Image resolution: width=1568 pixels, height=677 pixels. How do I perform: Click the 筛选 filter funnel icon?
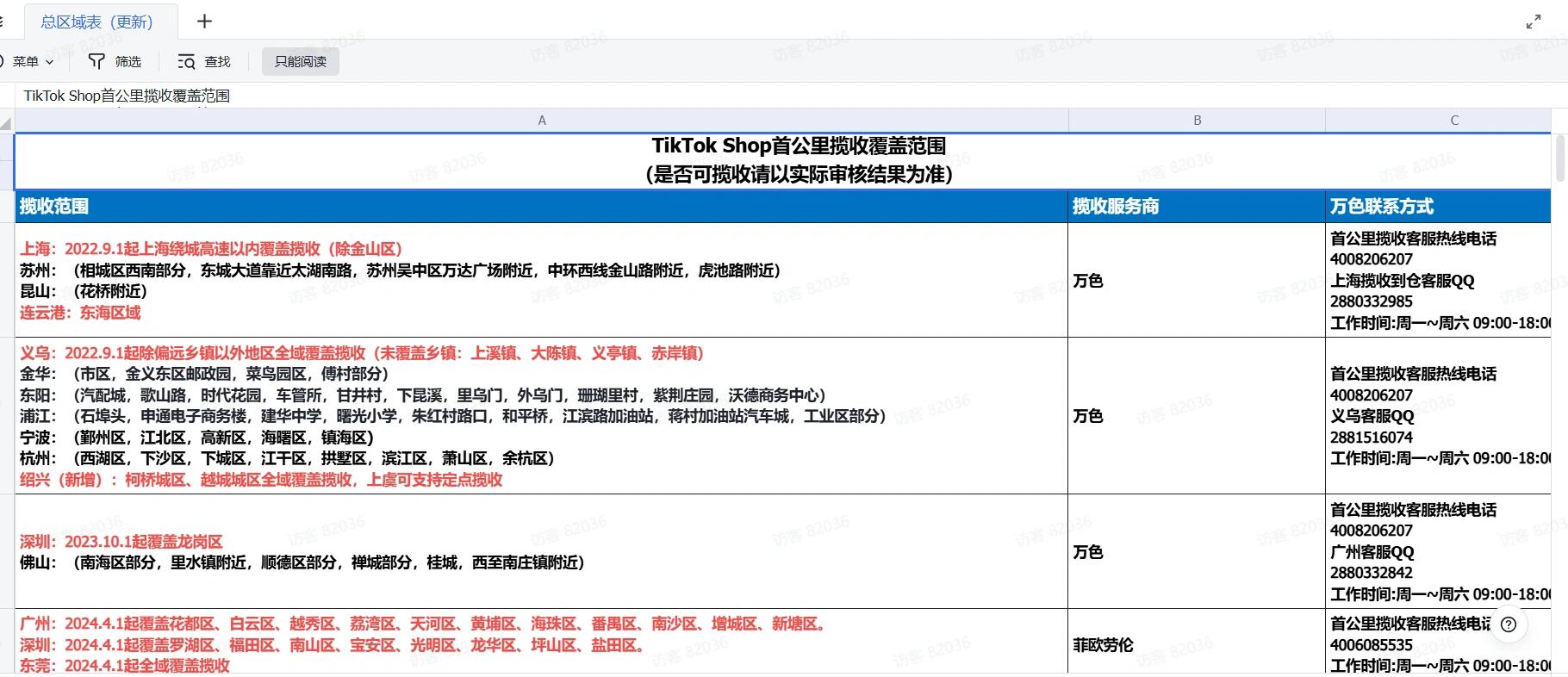96,61
